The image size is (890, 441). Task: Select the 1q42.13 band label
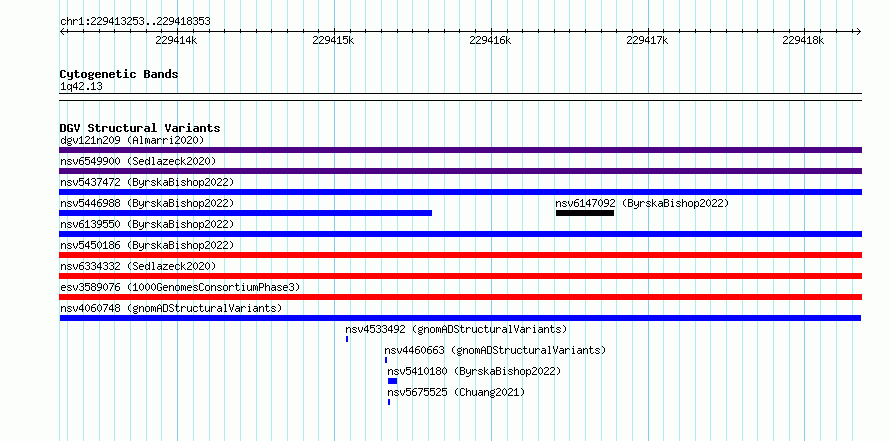pyautogui.click(x=81, y=87)
